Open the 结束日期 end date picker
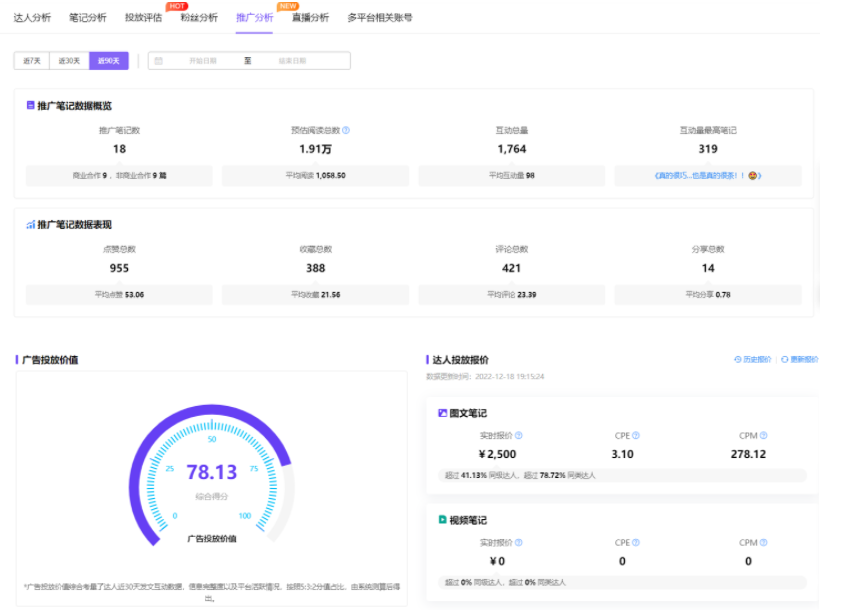 pyautogui.click(x=291, y=61)
